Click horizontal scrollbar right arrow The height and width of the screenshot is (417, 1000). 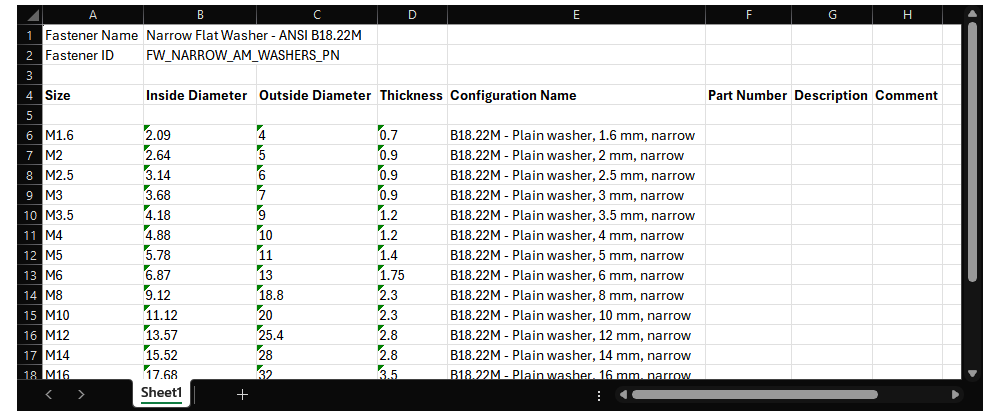[955, 395]
